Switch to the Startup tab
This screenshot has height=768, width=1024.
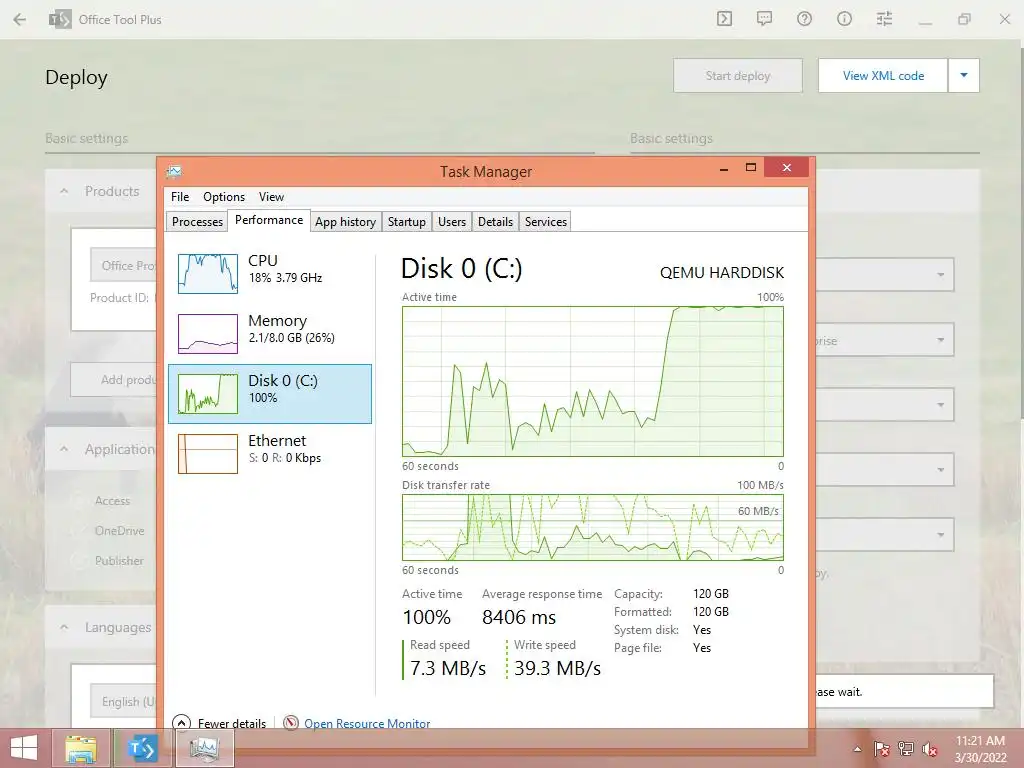click(x=407, y=221)
